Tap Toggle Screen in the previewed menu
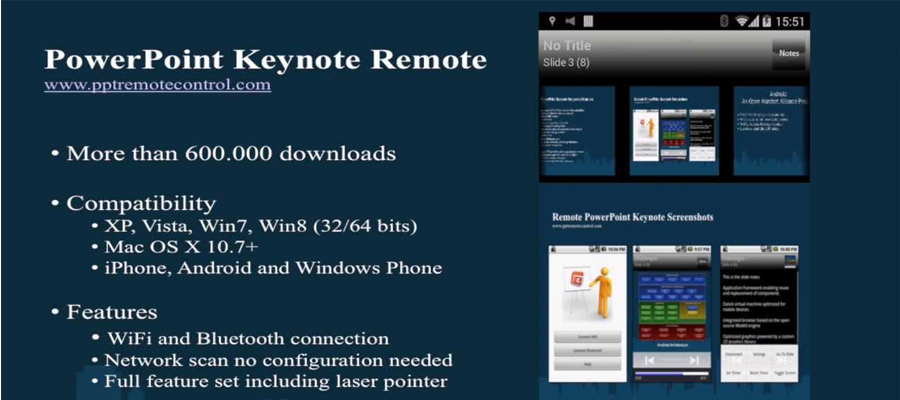The height and width of the screenshot is (400, 900). click(x=783, y=372)
